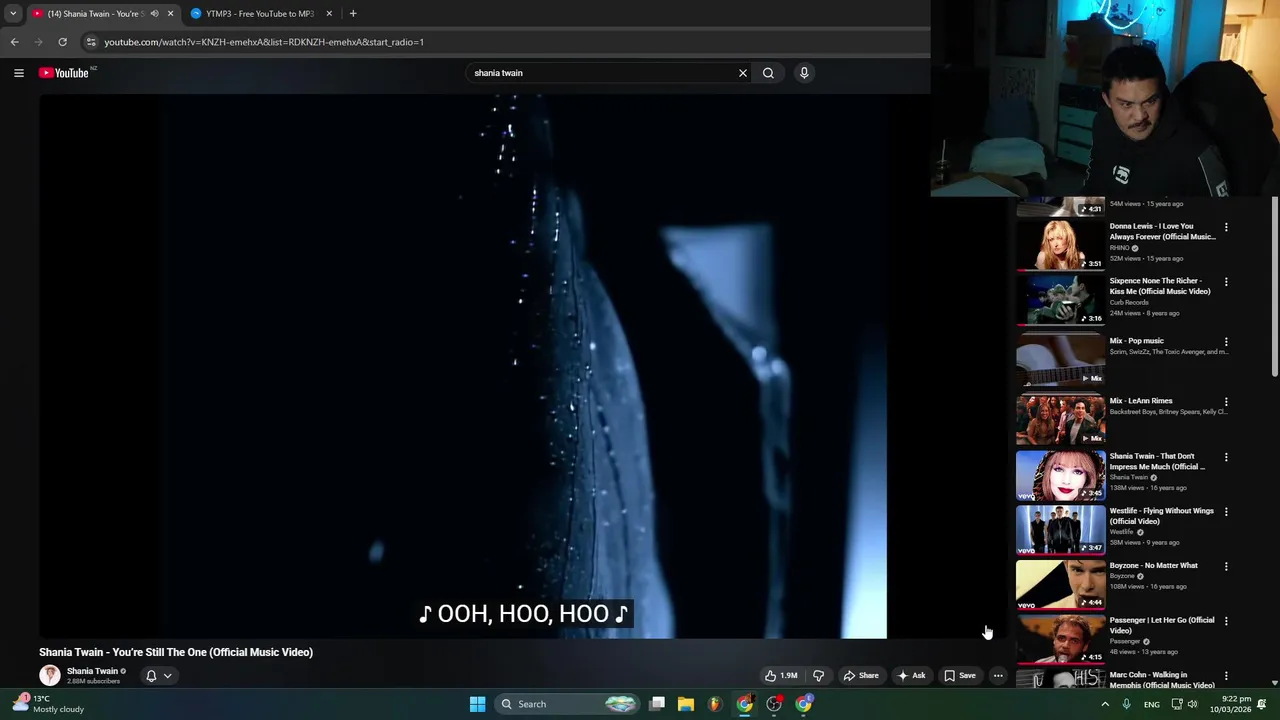This screenshot has height=720, width=1280.
Task: Open the Windows Start menu
Action: (477, 704)
